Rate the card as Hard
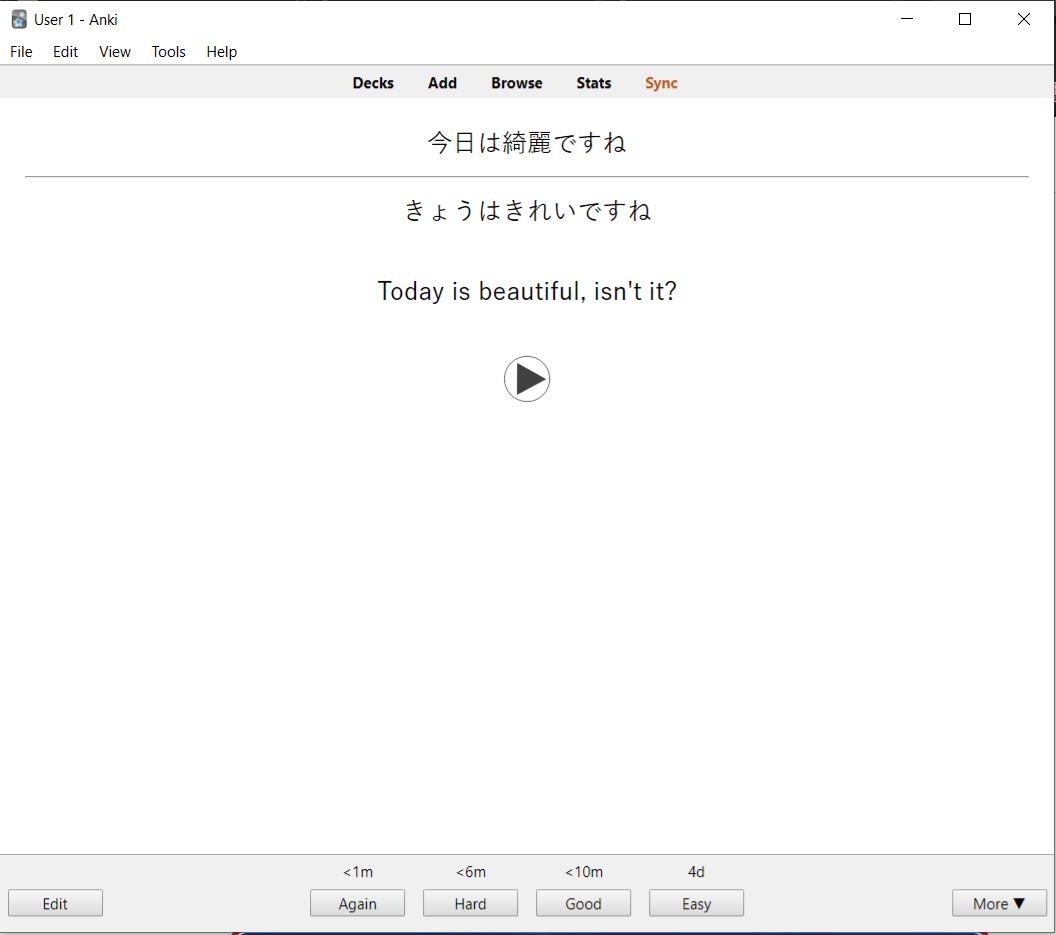 coord(471,903)
